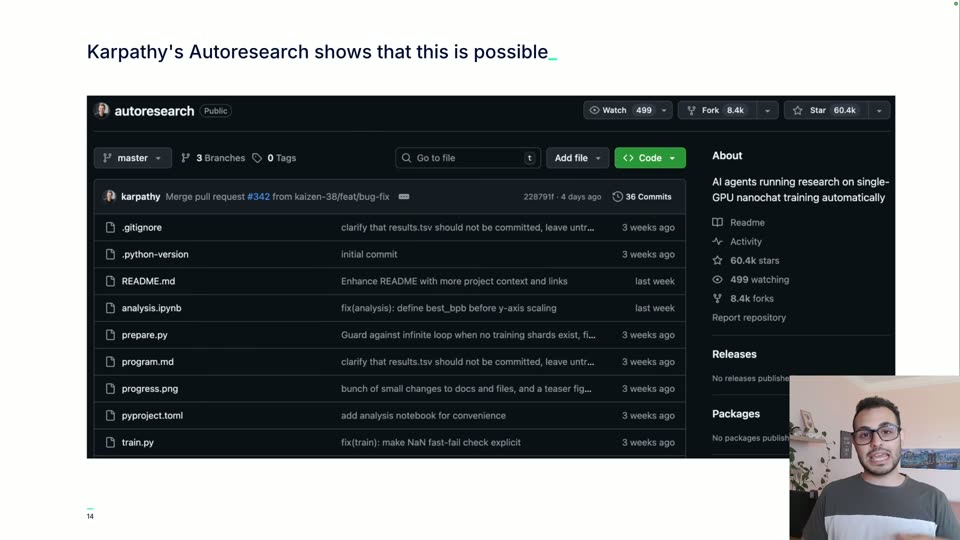
Task: Click file icon for analysis.ipynb
Action: click(x=110, y=308)
